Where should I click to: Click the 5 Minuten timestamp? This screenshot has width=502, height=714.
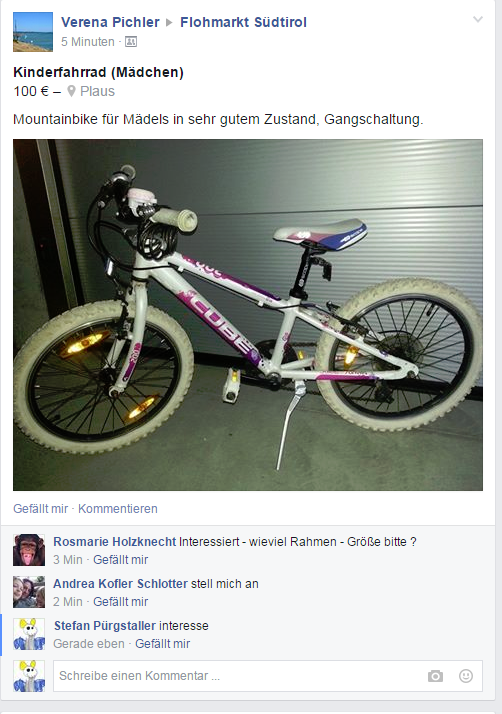(88, 42)
